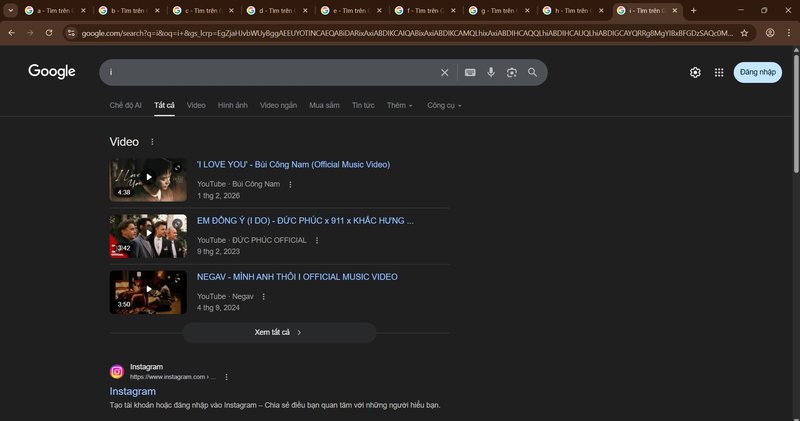Image resolution: width=800 pixels, height=421 pixels.
Task: Open more options beside the Video heading
Action: coord(152,142)
